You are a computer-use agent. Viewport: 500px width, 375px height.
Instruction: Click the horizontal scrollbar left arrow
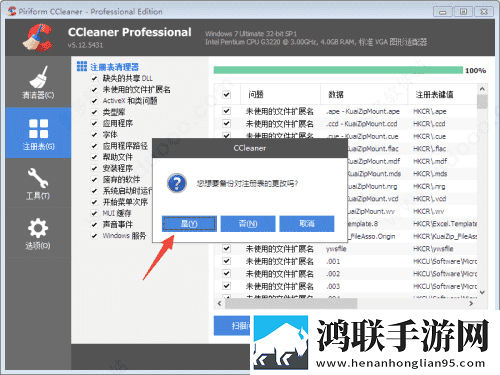click(219, 303)
